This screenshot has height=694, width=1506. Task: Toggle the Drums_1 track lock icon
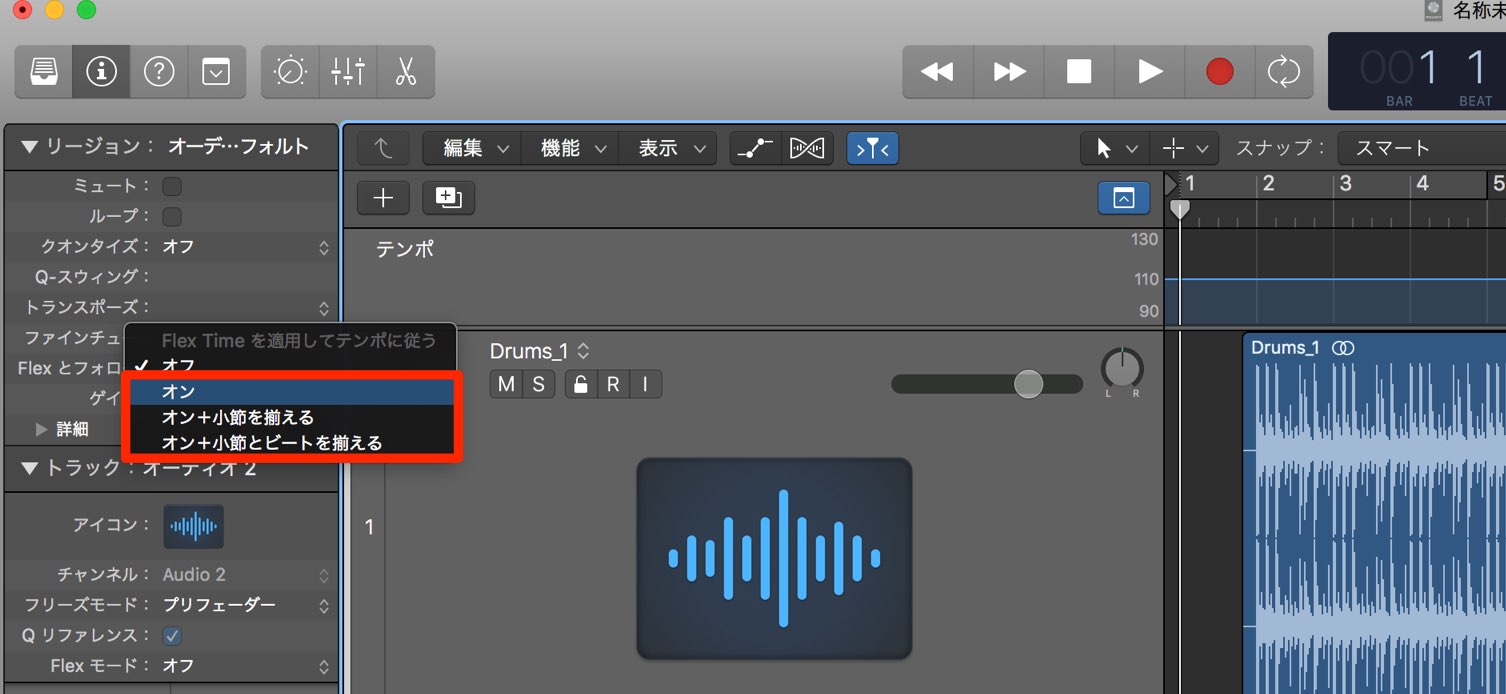(580, 384)
